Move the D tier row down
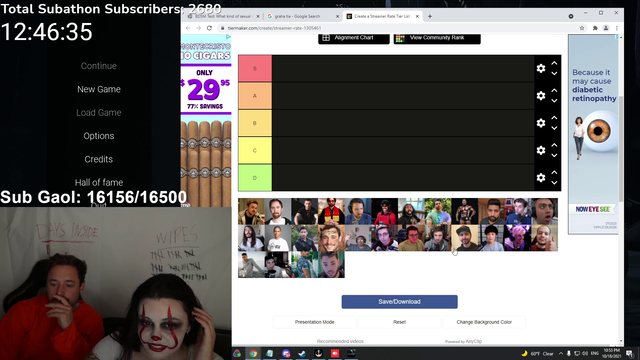This screenshot has height=360, width=640. click(554, 183)
